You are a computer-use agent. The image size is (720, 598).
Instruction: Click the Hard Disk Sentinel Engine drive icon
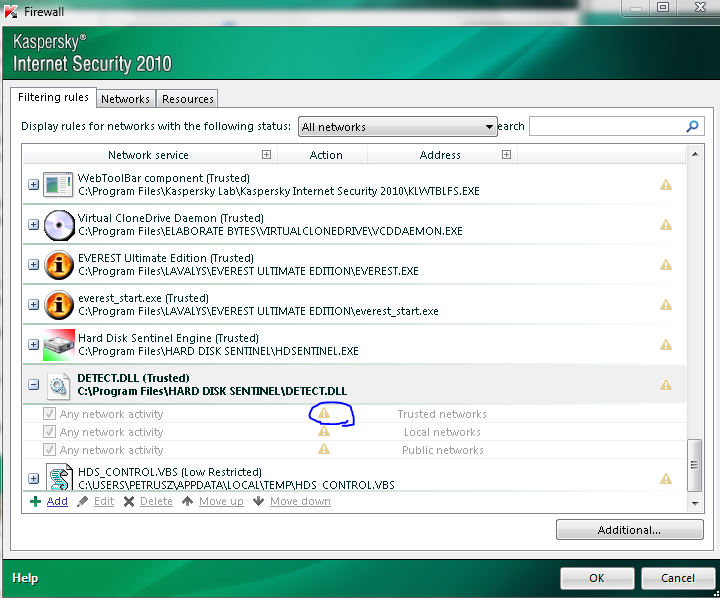pyautogui.click(x=59, y=345)
